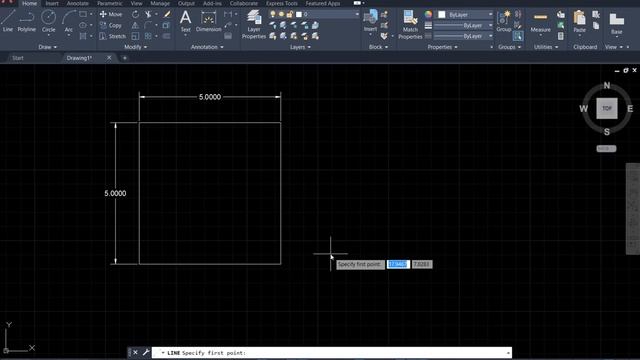Screen dimensions: 640x360
Task: Select the Hatch tool icon
Action: point(83,36)
